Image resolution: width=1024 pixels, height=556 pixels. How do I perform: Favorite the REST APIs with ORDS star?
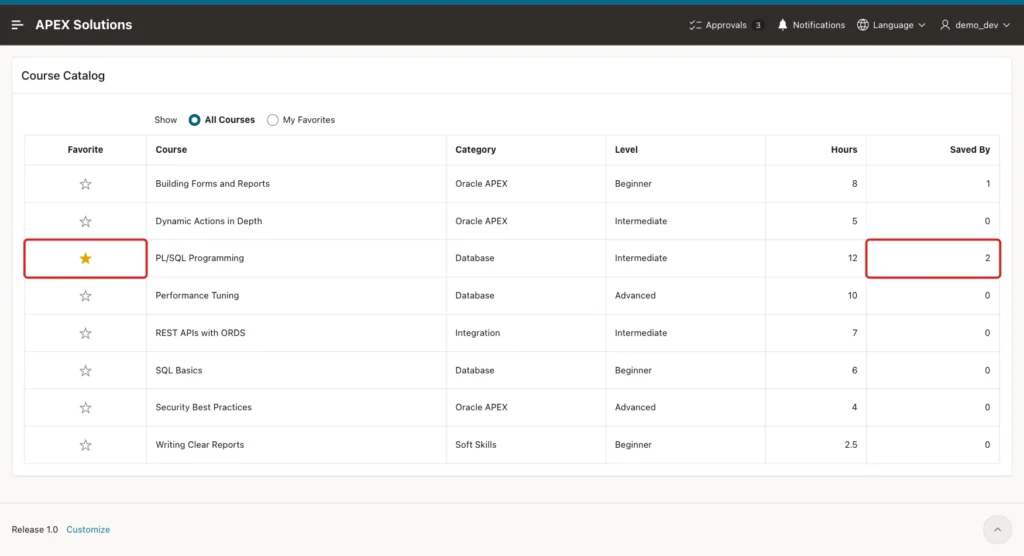click(x=86, y=333)
